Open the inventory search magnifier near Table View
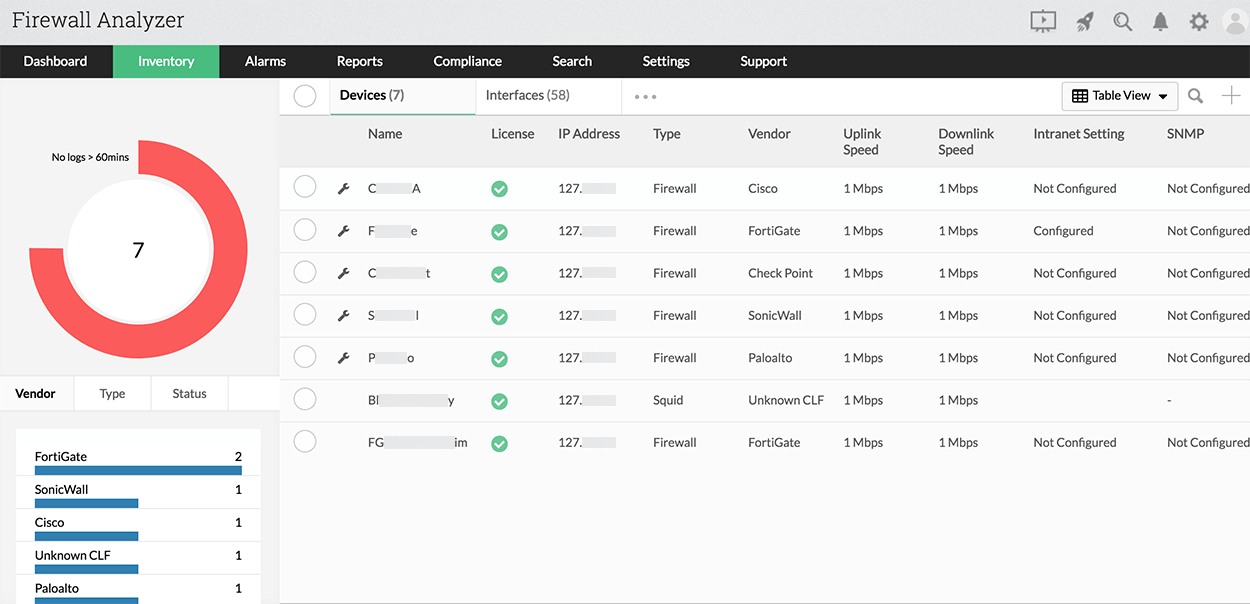 pyautogui.click(x=1195, y=95)
